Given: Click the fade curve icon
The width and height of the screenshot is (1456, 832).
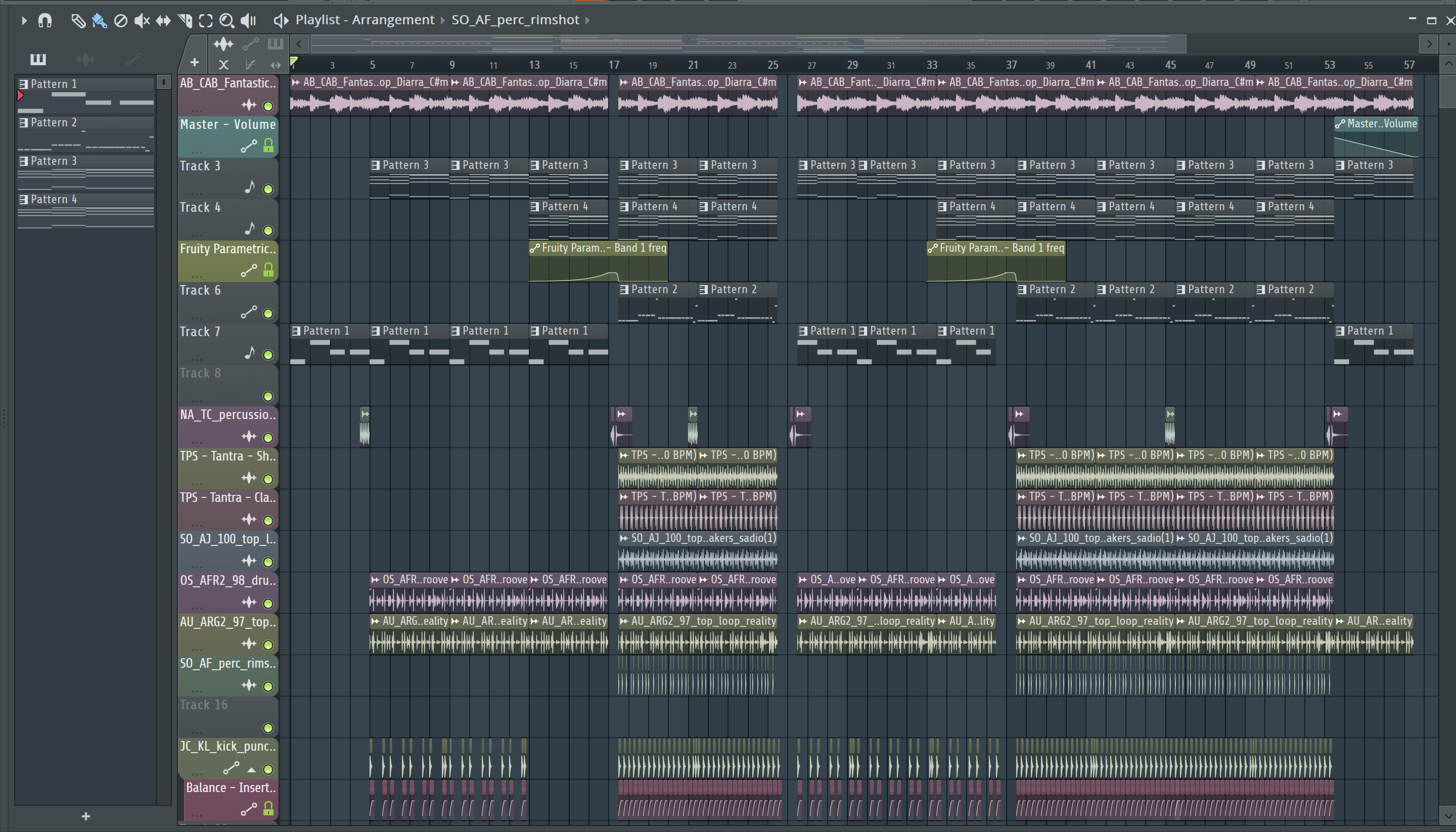Looking at the screenshot, I should 250,65.
